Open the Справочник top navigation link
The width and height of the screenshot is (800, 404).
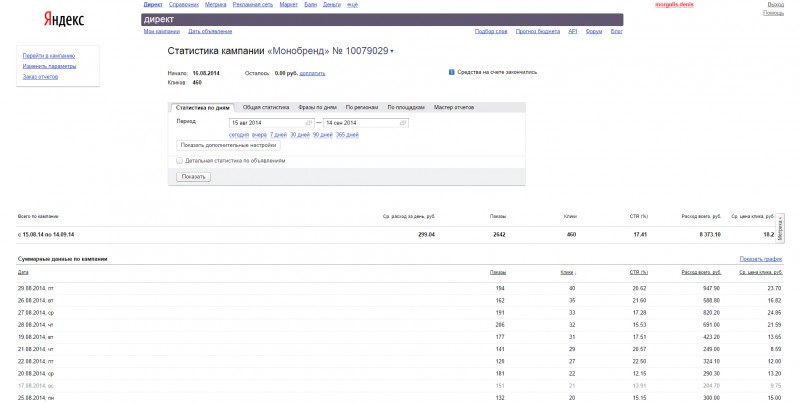tap(184, 5)
